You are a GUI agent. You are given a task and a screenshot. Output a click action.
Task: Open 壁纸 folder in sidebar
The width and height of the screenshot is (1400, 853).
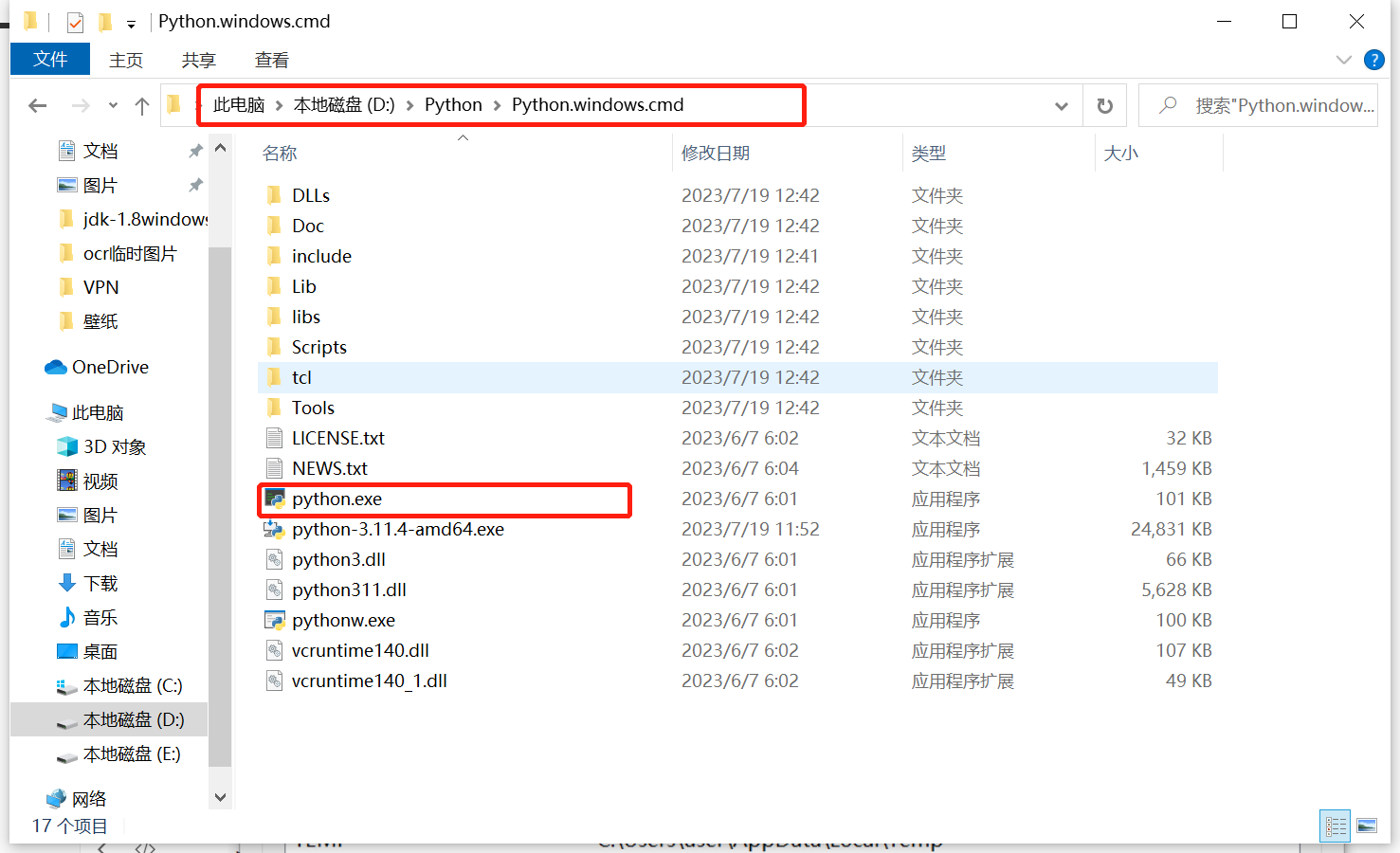(x=100, y=321)
